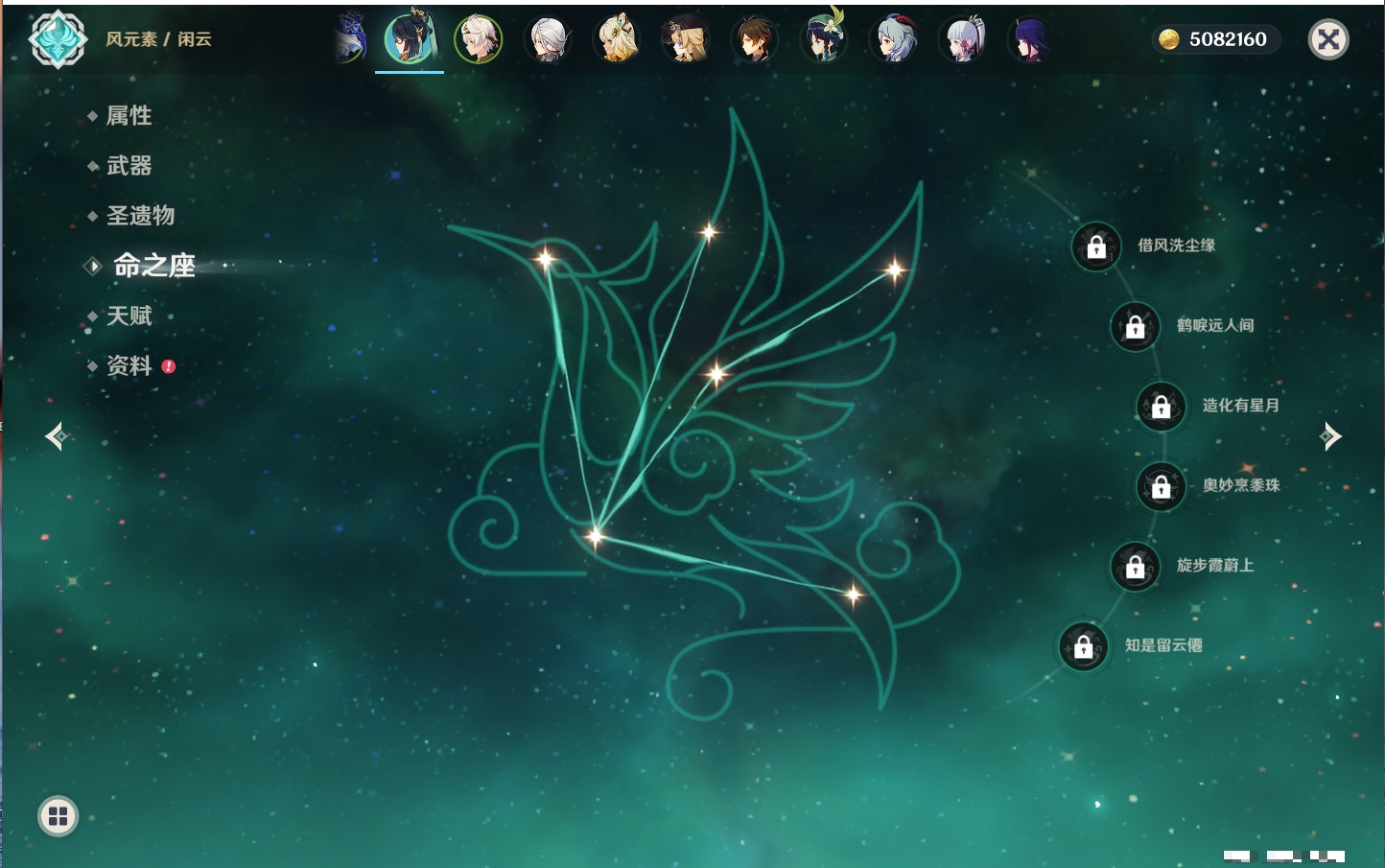Select Ayaka's portrait with the white ponytail
This screenshot has width=1385, height=868.
(x=963, y=39)
